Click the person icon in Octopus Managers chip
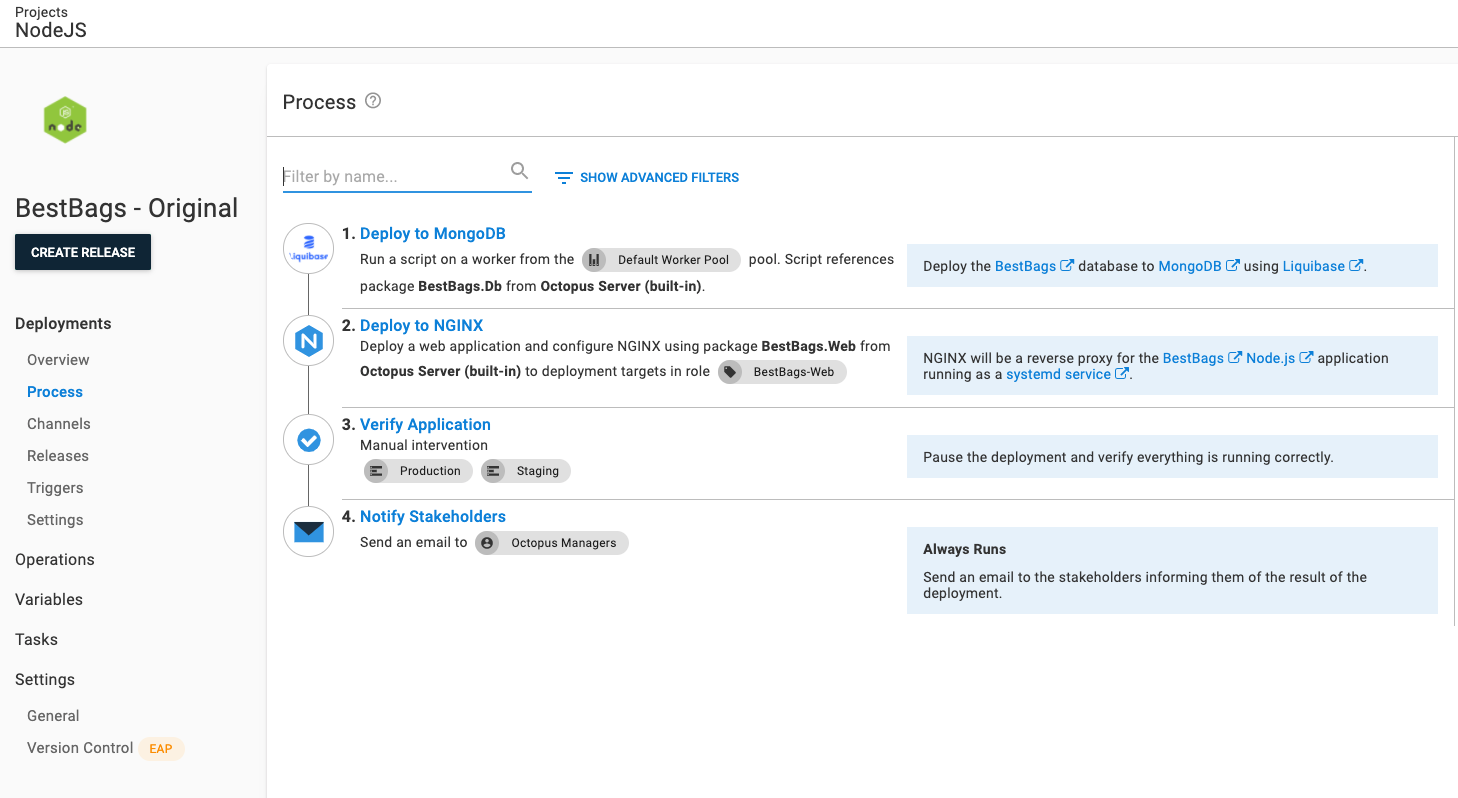This screenshot has width=1458, height=798. 487,543
